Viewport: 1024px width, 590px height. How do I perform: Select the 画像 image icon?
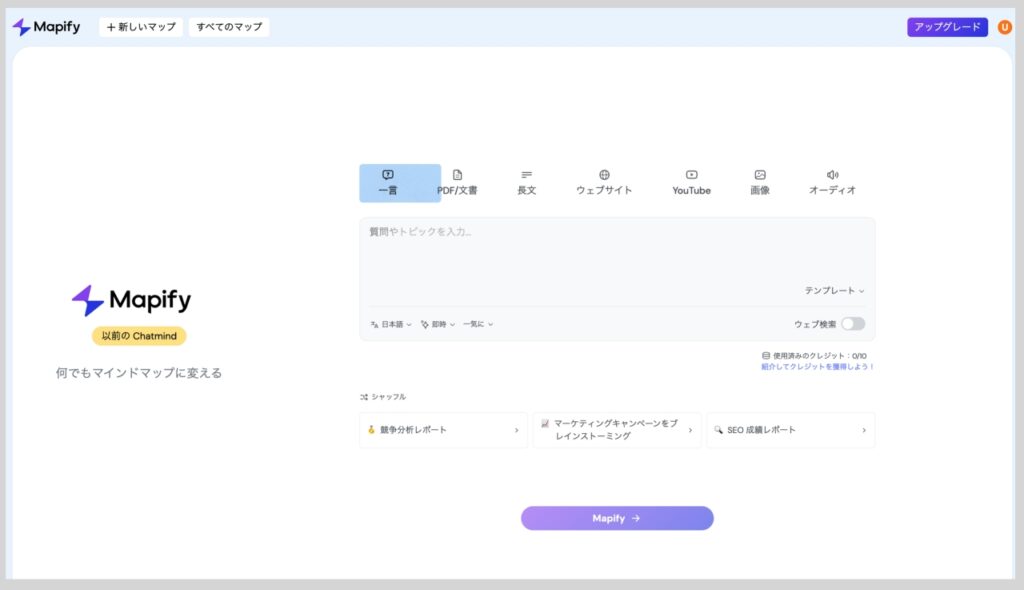point(760,175)
